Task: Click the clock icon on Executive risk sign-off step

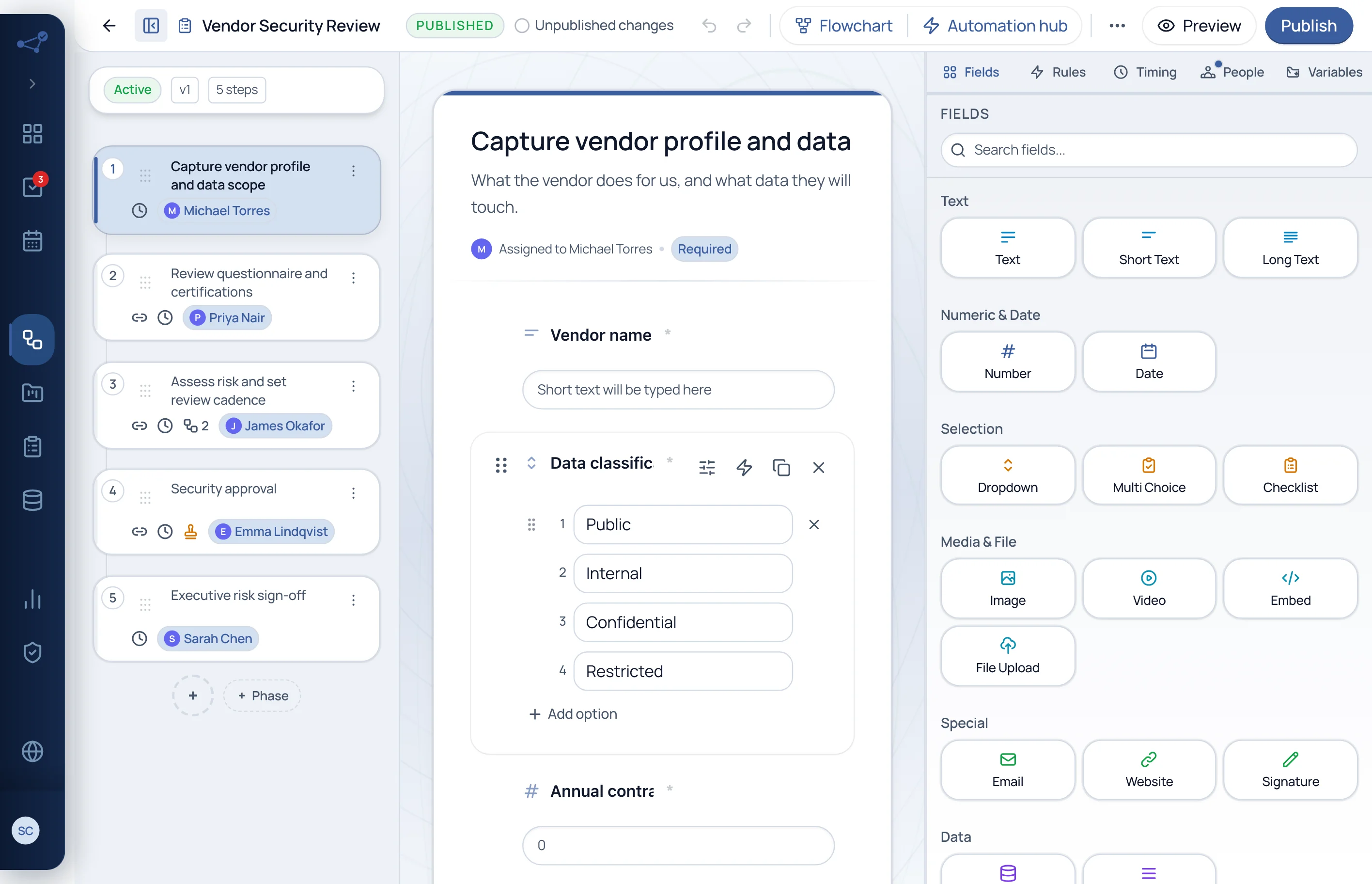Action: (140, 638)
